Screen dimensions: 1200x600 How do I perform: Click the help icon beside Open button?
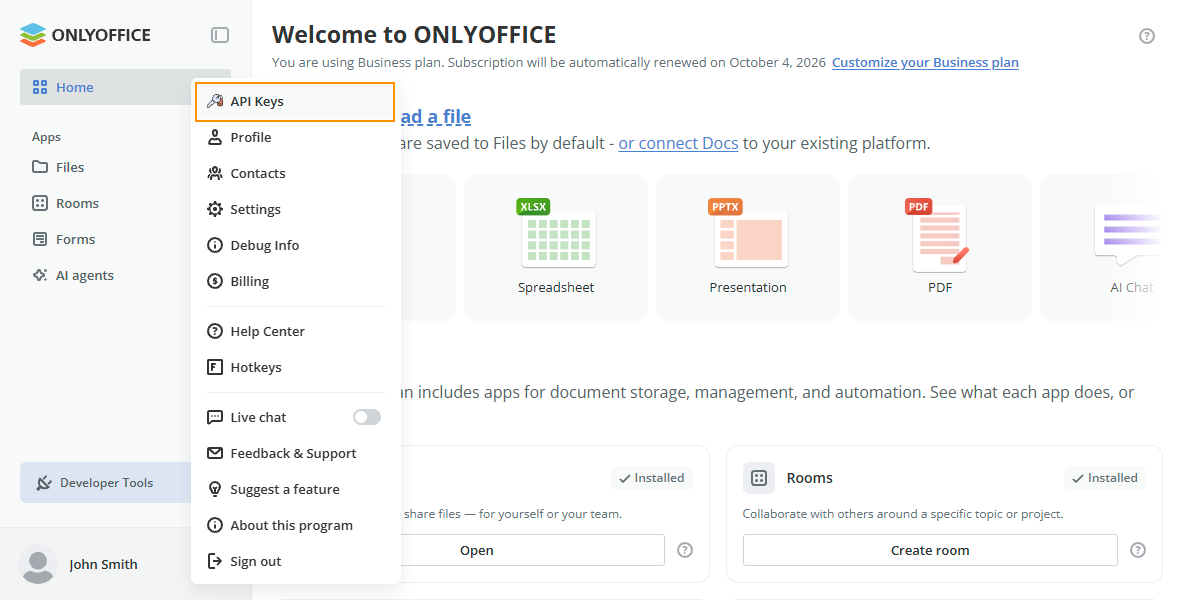[685, 550]
